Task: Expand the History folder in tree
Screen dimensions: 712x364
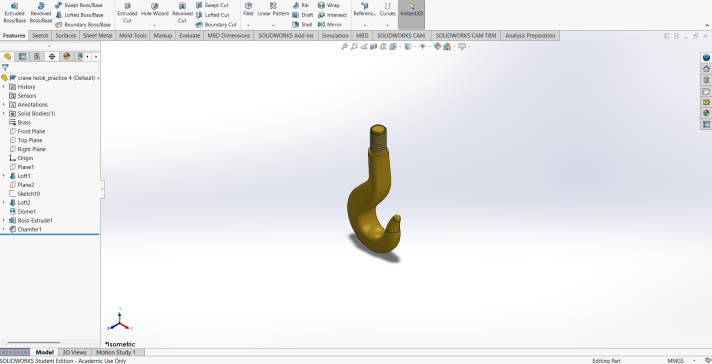Action: [x=4, y=87]
